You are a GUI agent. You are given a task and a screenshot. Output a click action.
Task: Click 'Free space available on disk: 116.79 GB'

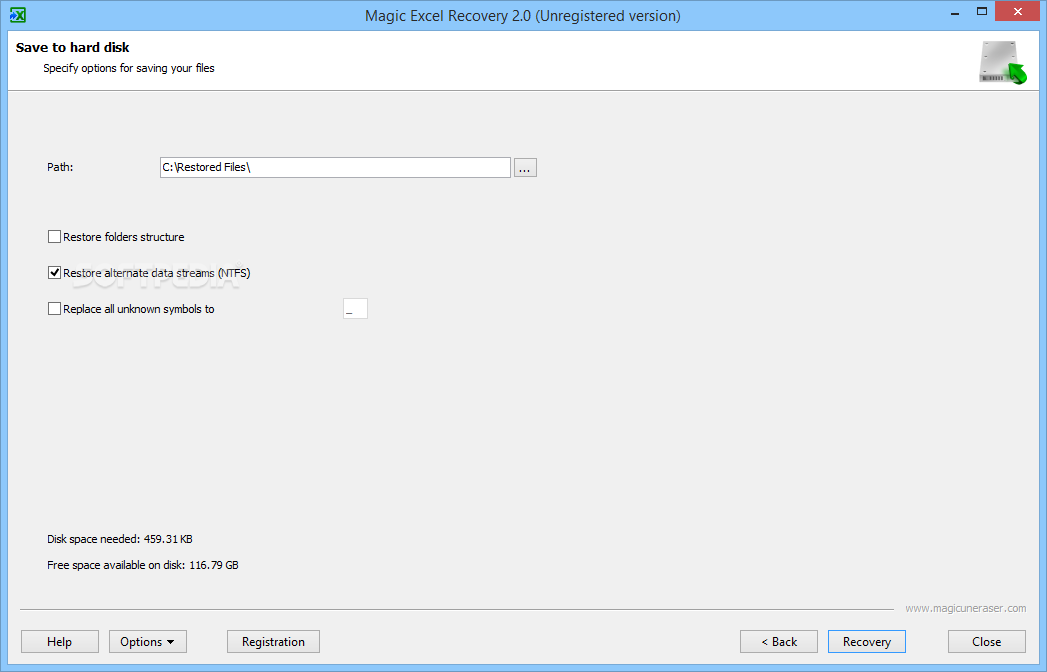point(143,564)
